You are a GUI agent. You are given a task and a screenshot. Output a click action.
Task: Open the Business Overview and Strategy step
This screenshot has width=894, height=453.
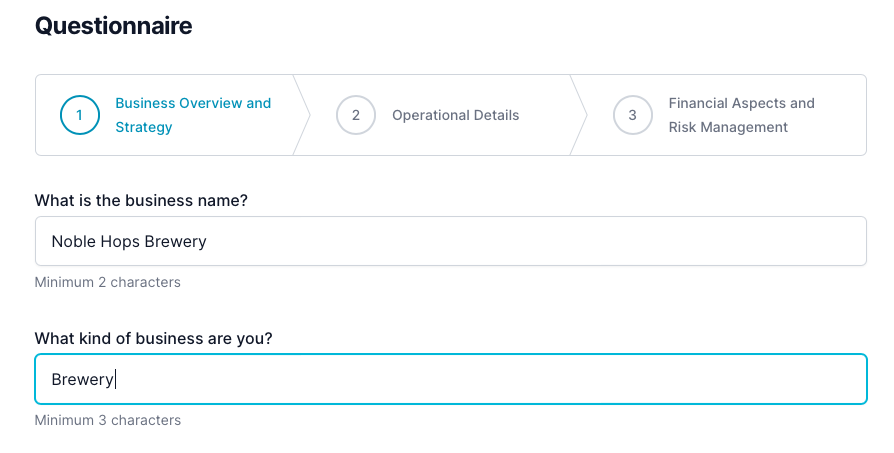[193, 104]
